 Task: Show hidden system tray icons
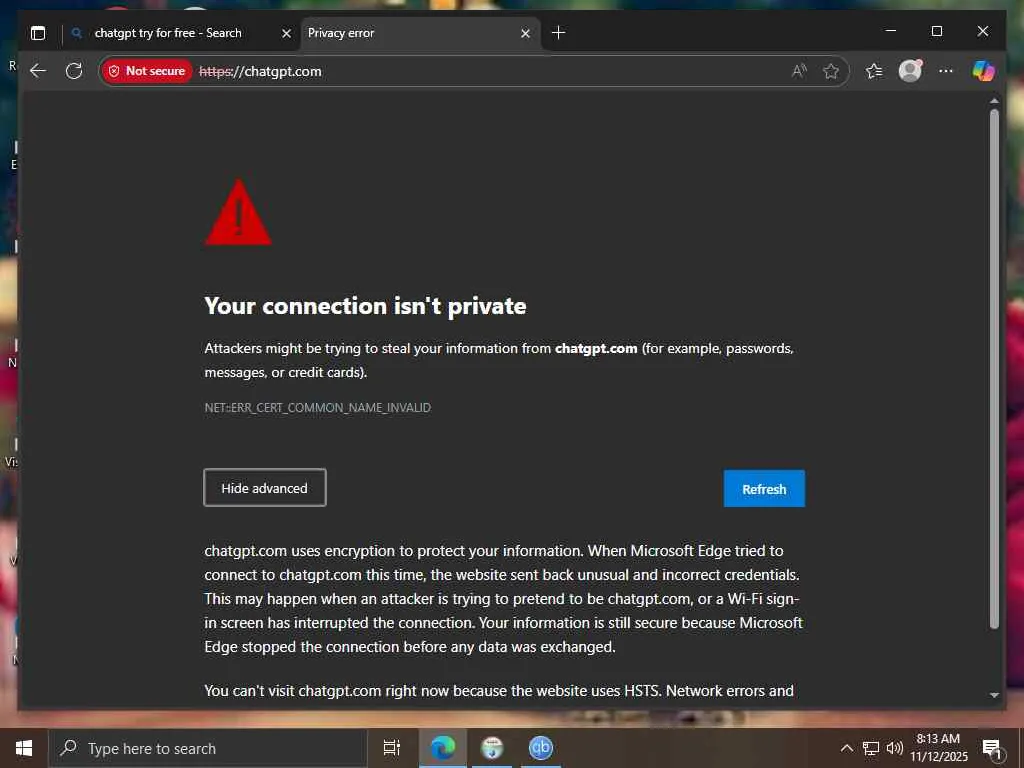846,748
